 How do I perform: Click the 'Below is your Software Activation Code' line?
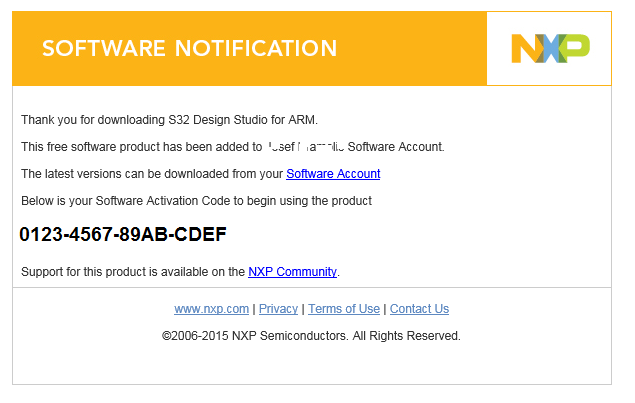pyautogui.click(x=120, y=201)
